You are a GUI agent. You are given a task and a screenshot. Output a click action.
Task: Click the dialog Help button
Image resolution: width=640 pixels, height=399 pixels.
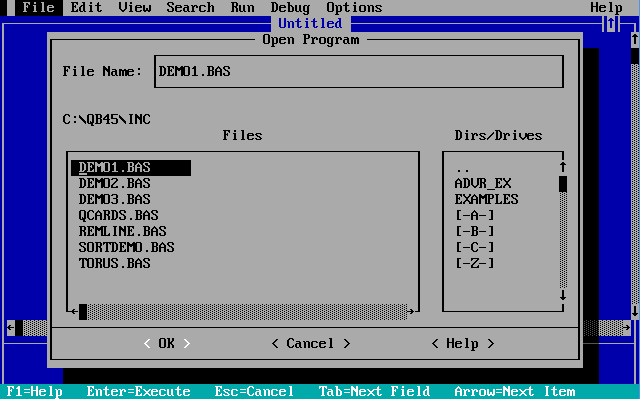pos(462,344)
